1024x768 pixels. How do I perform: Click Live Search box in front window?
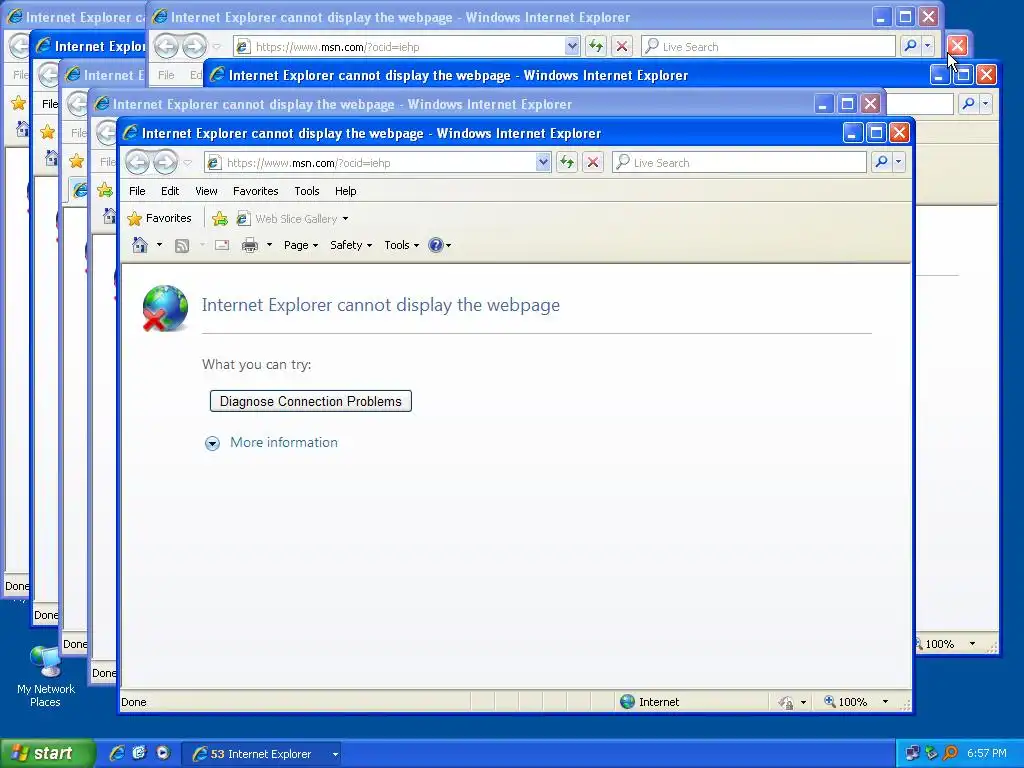[739, 162]
